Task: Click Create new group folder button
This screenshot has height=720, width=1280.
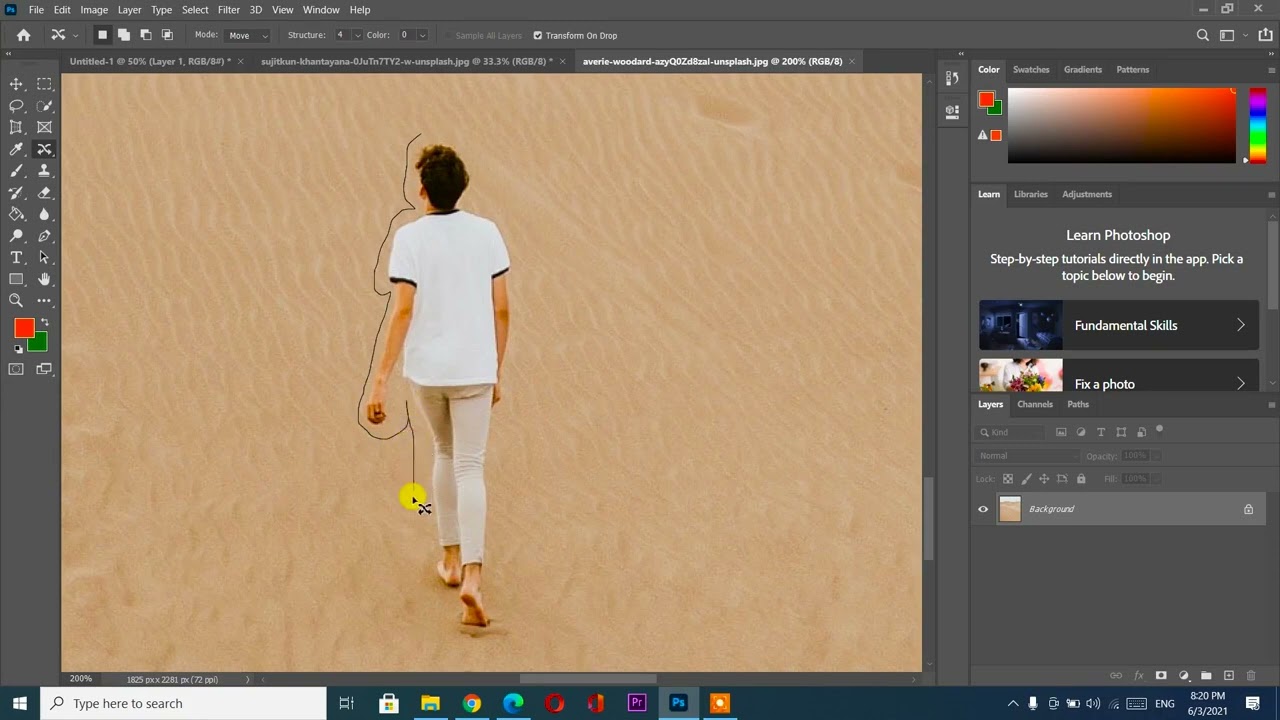Action: pyautogui.click(x=1206, y=676)
